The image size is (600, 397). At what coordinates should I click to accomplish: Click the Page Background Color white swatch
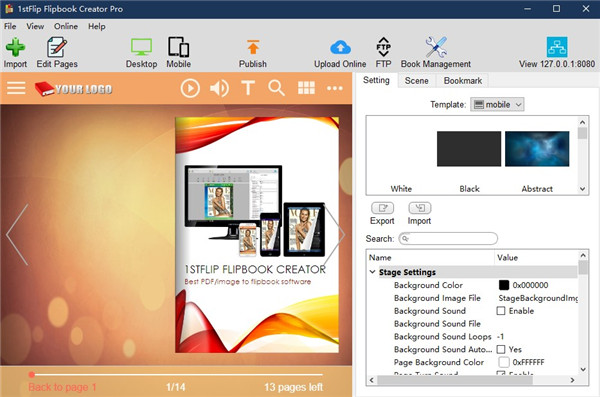504,362
